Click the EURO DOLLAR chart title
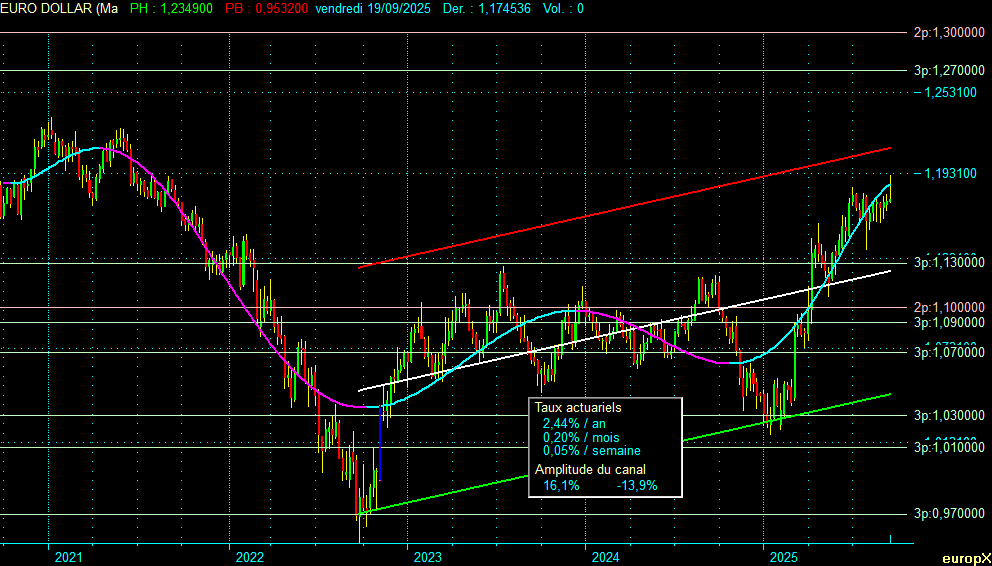Image resolution: width=992 pixels, height=566 pixels. coord(59,9)
